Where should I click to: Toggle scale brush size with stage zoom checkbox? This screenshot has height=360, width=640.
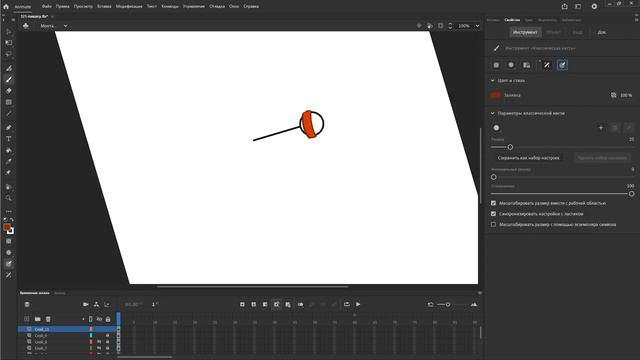tap(493, 203)
